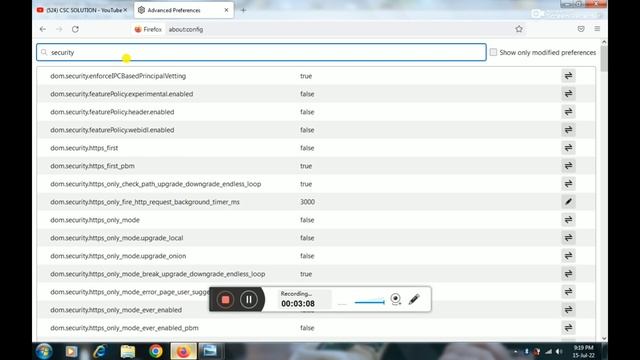Click true value of enforceIPCBasedPrincipalVetting row
The height and width of the screenshot is (360, 640).
tap(306, 76)
